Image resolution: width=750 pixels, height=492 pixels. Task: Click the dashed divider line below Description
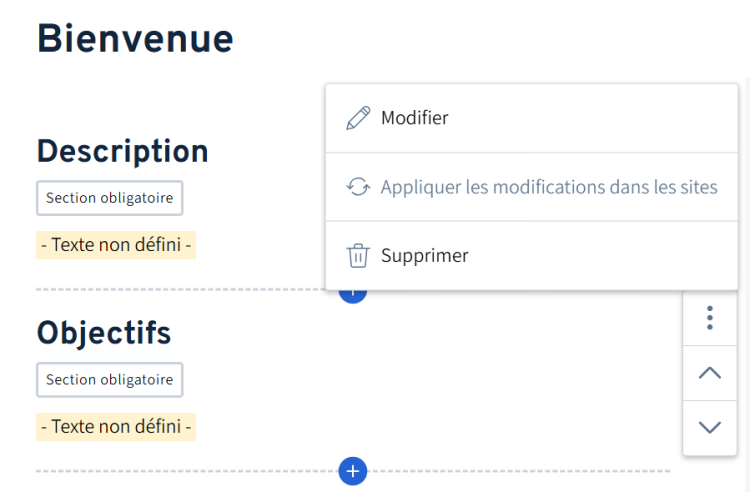pos(180,289)
